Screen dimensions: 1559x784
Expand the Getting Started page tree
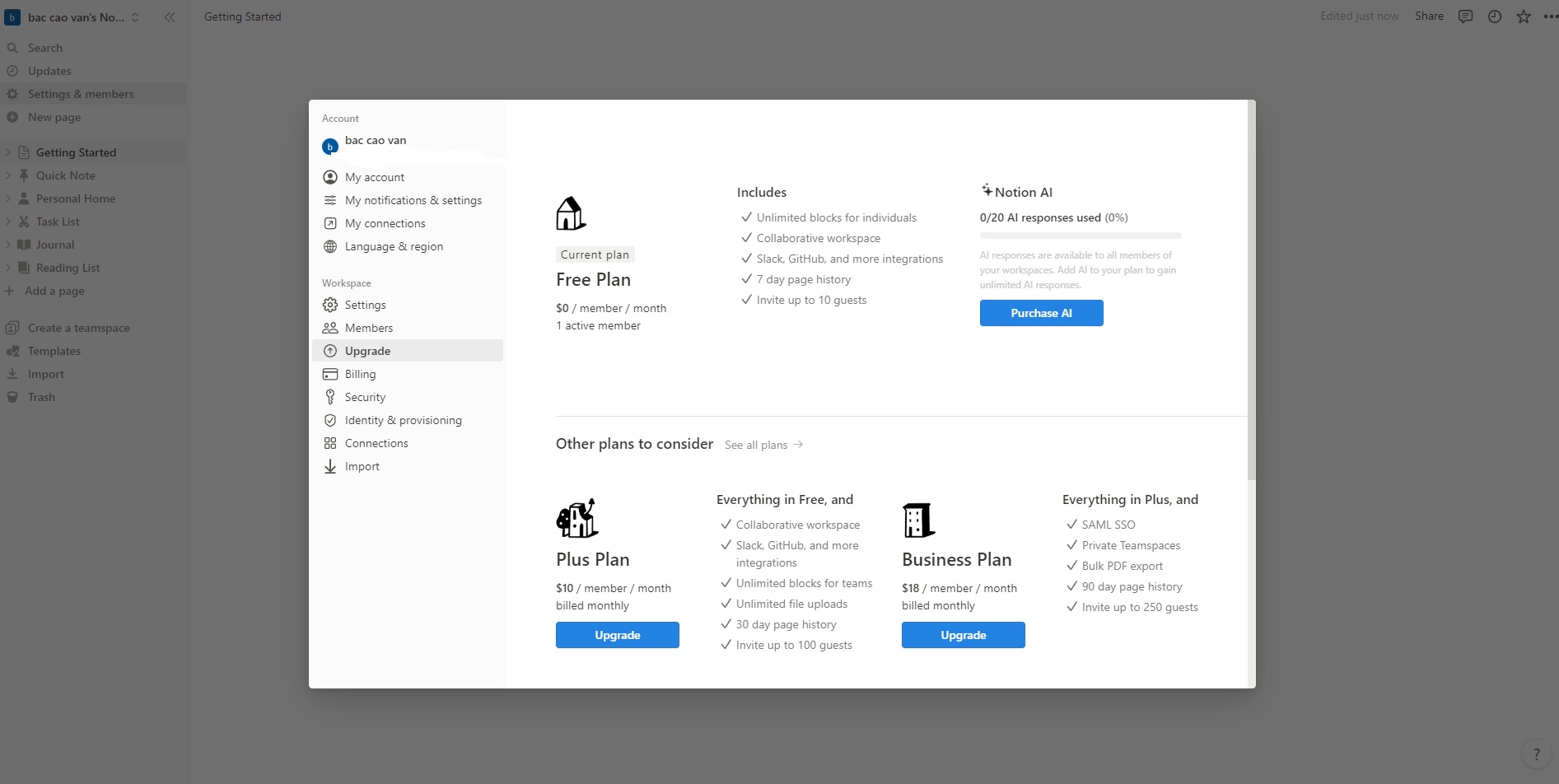tap(8, 152)
